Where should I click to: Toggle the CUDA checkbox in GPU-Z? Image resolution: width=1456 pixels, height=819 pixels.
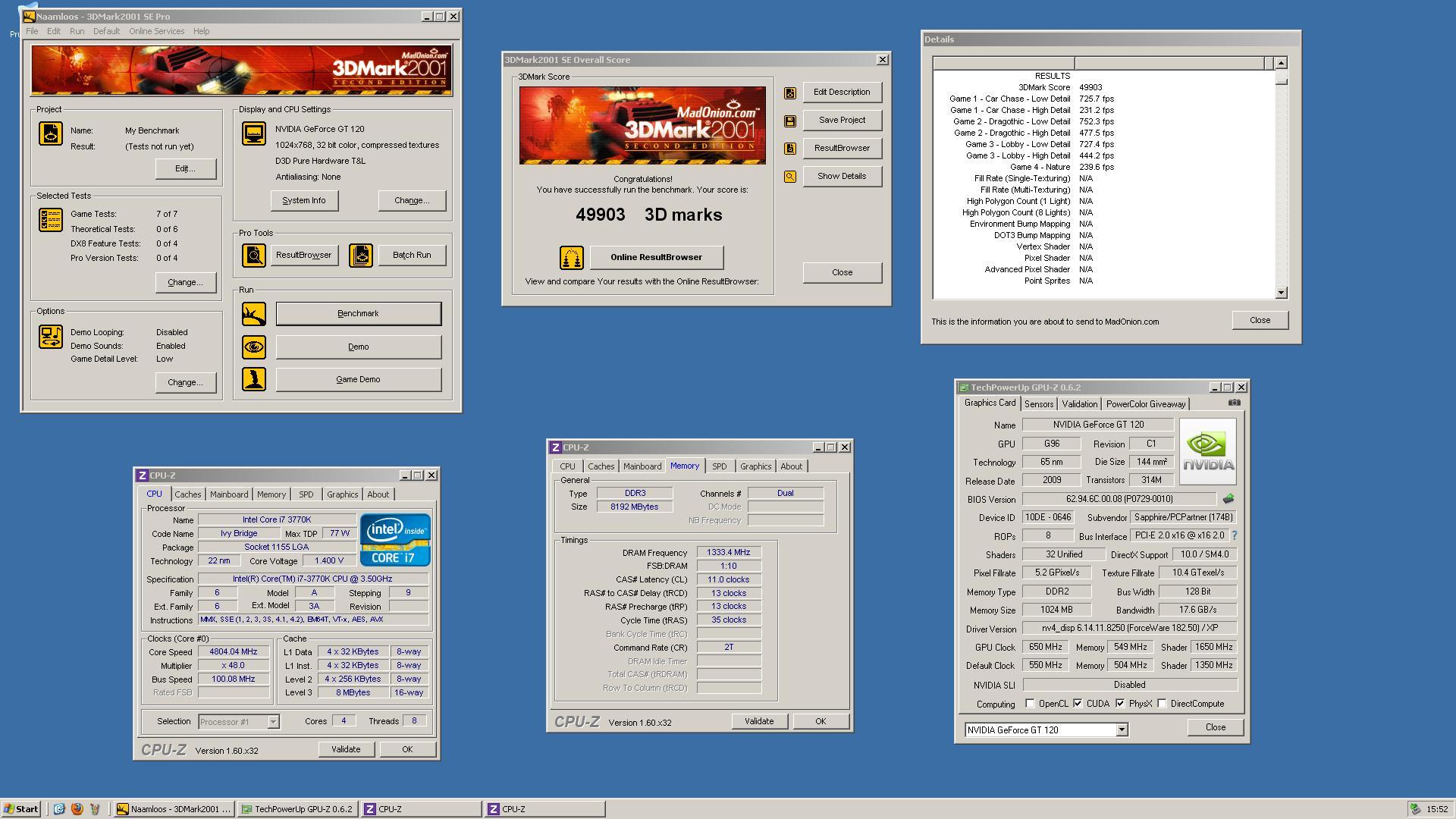1078,704
